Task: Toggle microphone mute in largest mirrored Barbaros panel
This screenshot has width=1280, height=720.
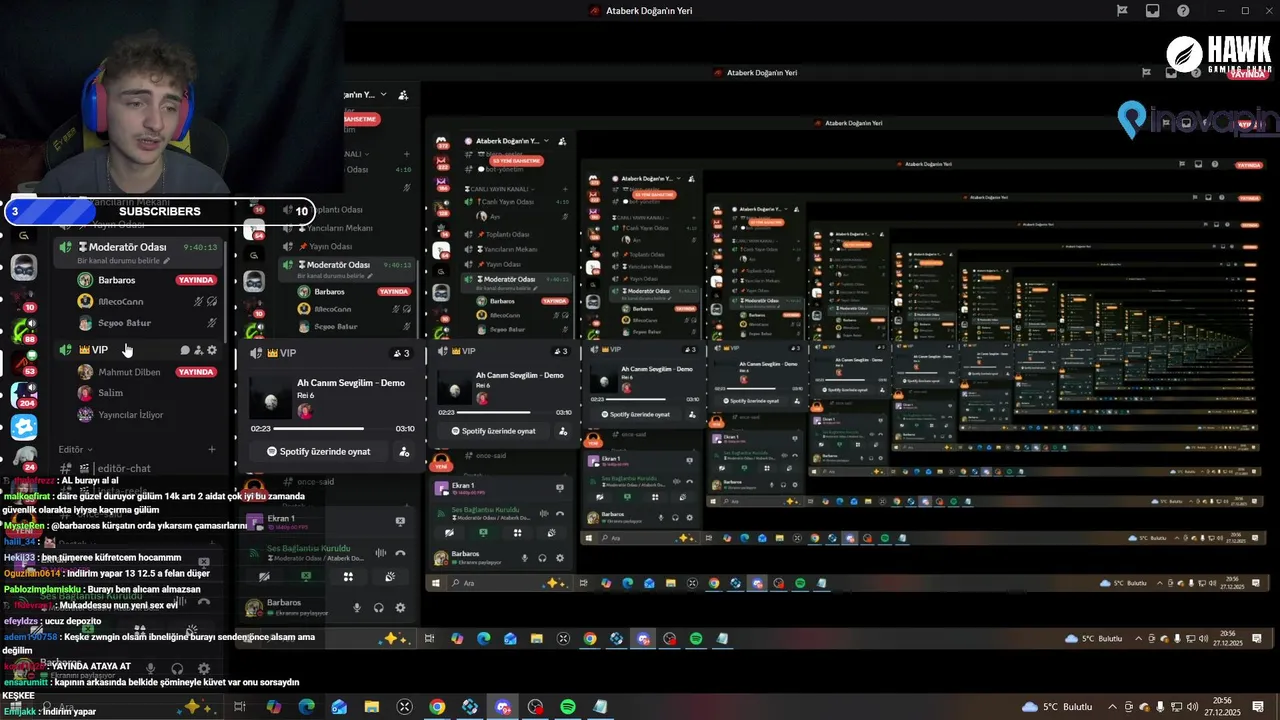Action: point(357,607)
